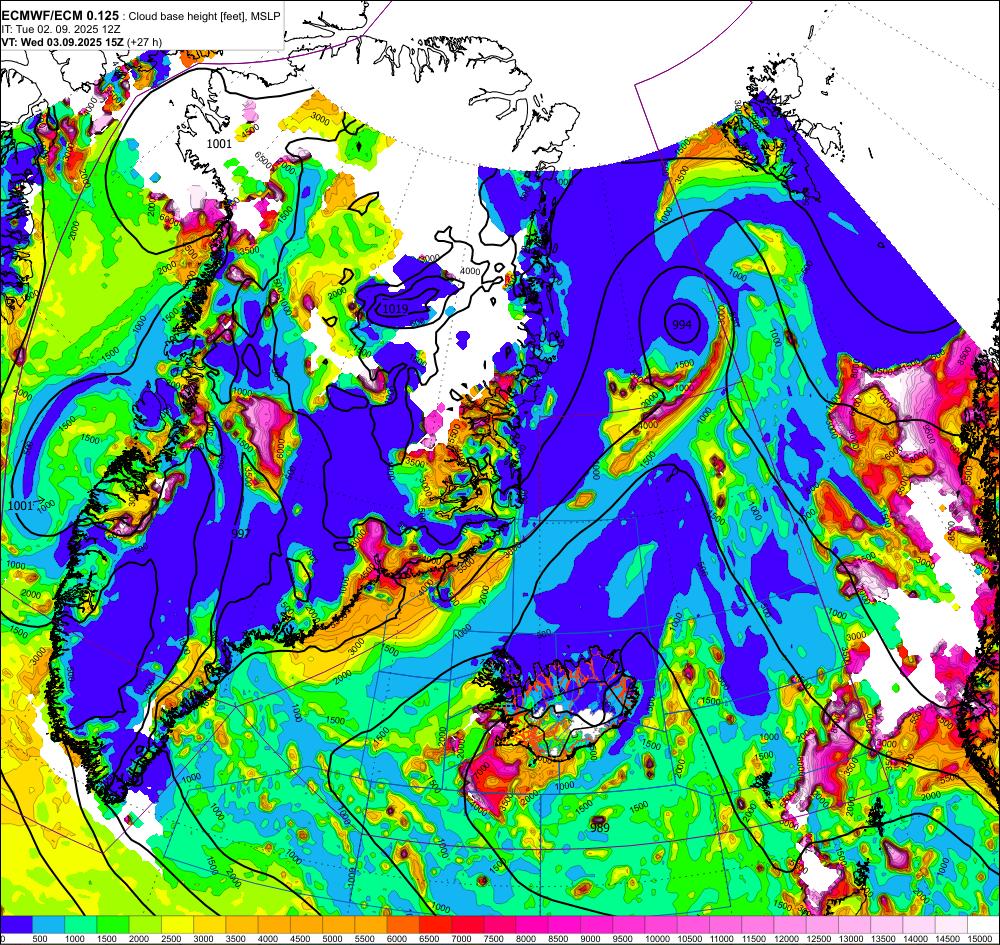Click the orange-red 6000–6500 legend swatch
Screen dimensions: 1000x945
tap(403, 925)
